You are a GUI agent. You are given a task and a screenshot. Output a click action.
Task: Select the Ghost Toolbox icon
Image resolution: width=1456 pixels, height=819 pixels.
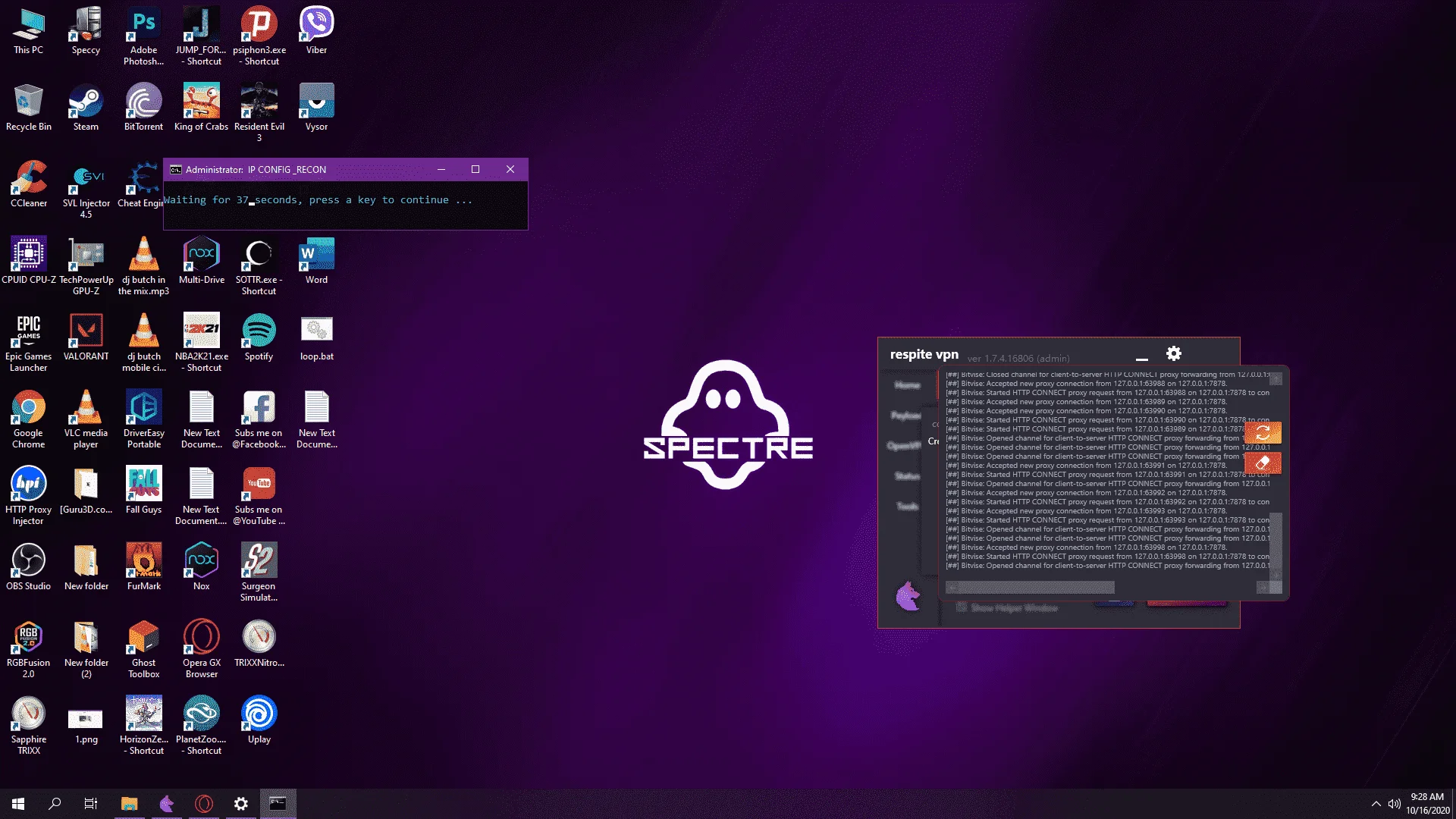click(x=143, y=650)
